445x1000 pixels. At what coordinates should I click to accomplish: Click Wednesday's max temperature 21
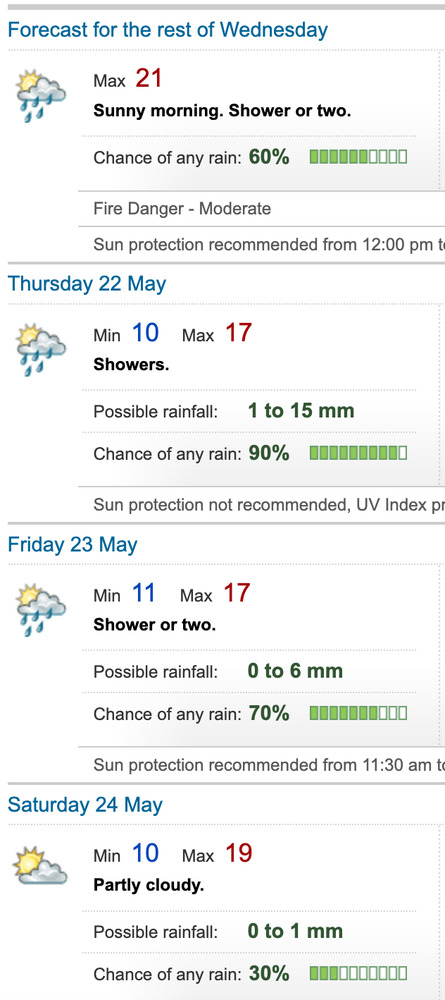click(149, 78)
